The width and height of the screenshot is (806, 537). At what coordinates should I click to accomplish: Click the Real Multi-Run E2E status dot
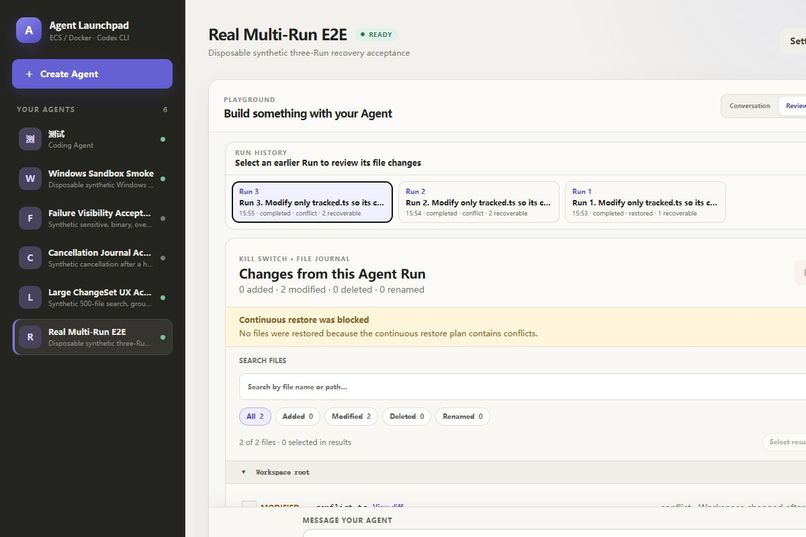(x=163, y=337)
